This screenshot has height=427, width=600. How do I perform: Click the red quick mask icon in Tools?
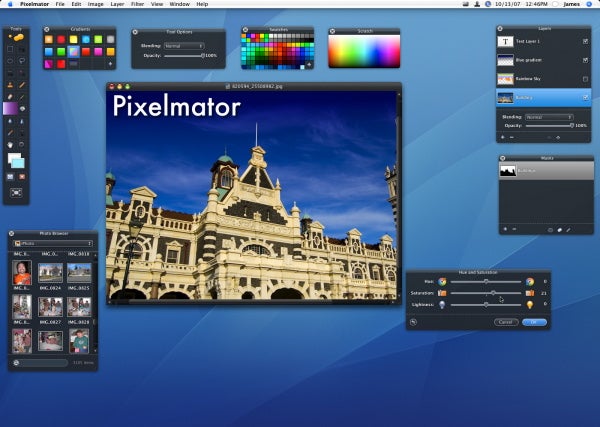(x=22, y=177)
